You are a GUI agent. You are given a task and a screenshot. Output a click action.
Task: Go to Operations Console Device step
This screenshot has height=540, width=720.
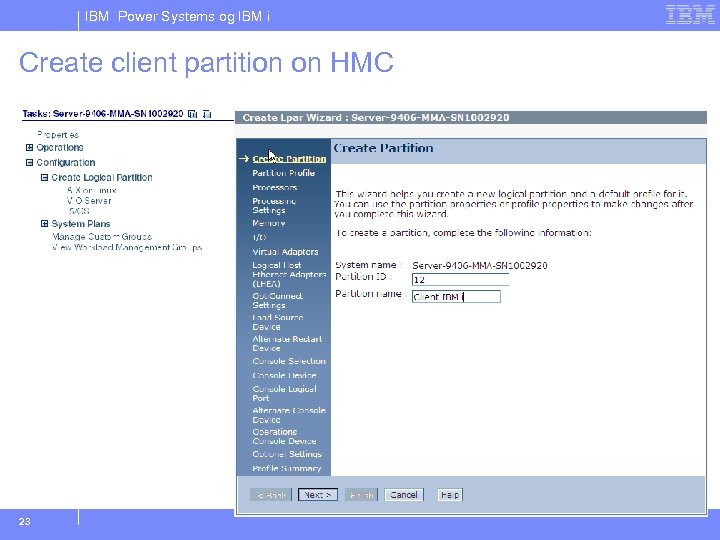click(284, 437)
